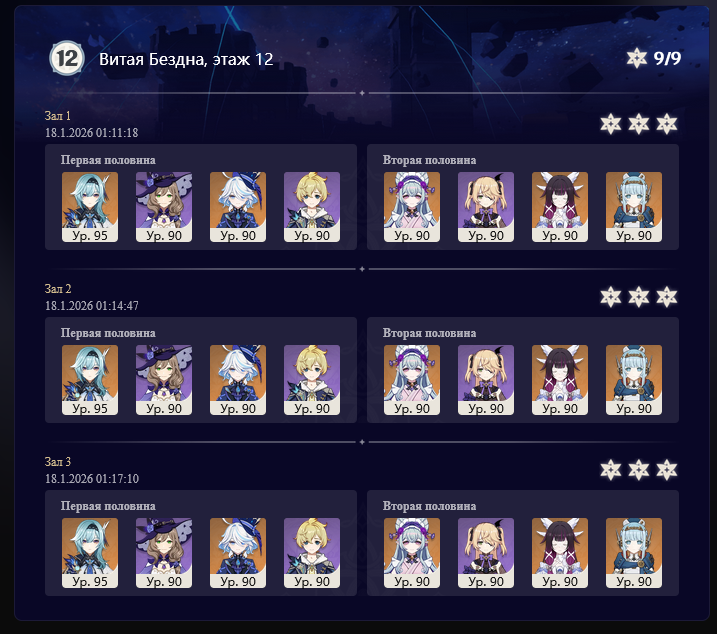The width and height of the screenshot is (717, 634).
Task: Click the Зал 1 chamber label
Action: click(58, 116)
